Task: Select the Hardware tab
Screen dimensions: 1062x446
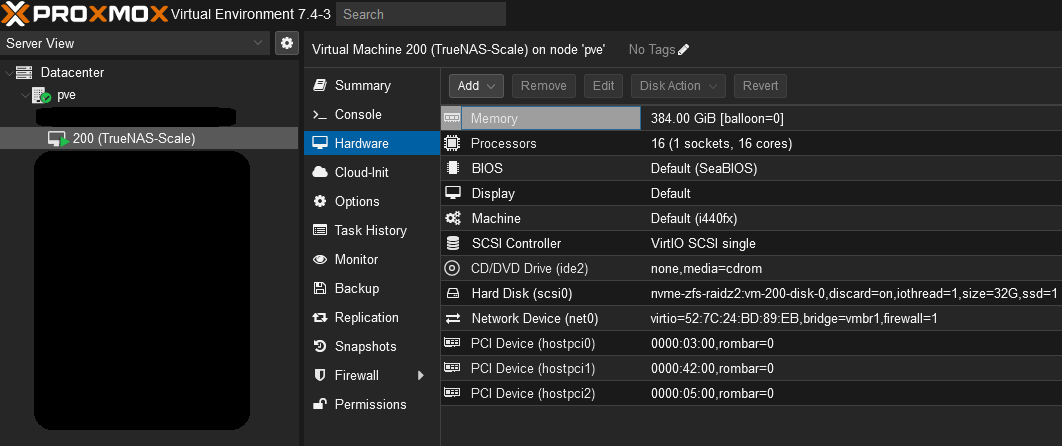Action: (x=372, y=143)
